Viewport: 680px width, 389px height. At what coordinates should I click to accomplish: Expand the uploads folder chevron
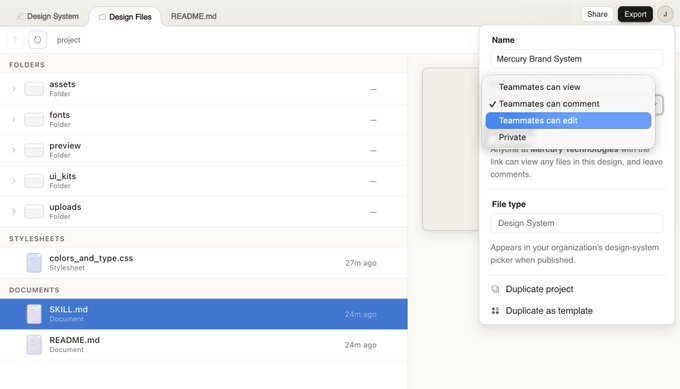tap(14, 212)
